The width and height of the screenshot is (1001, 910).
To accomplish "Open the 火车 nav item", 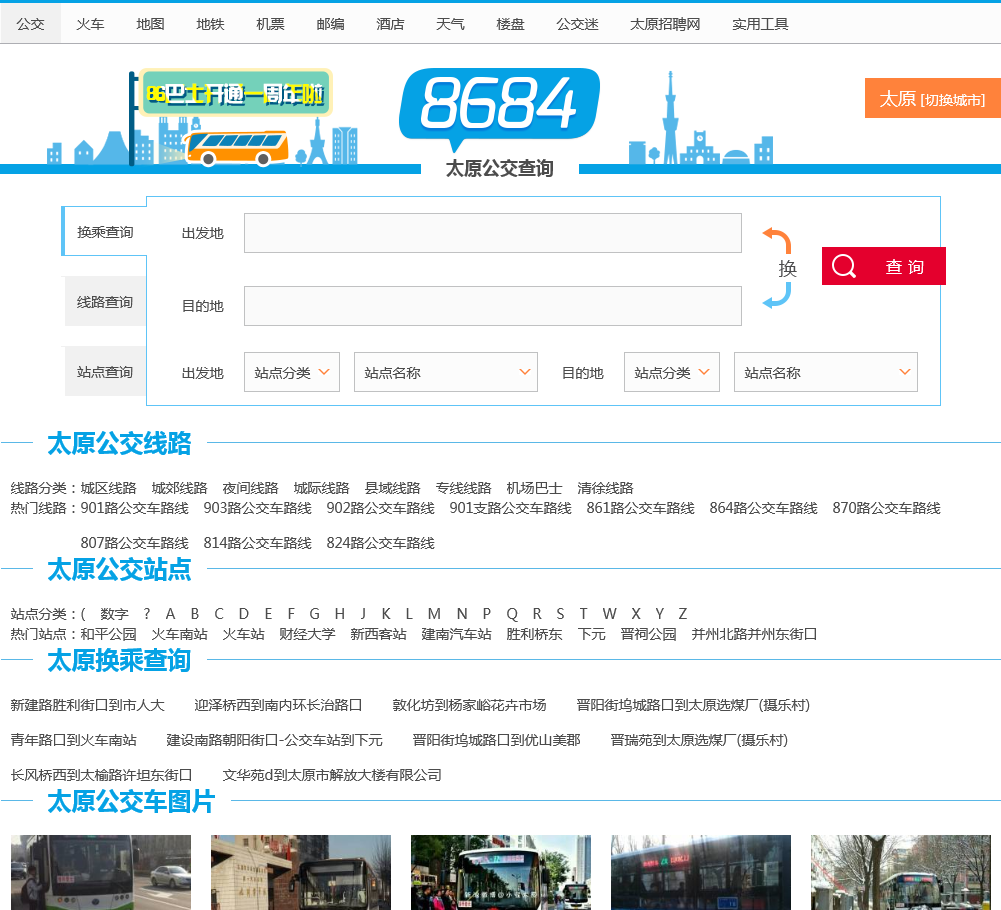I will 90,24.
